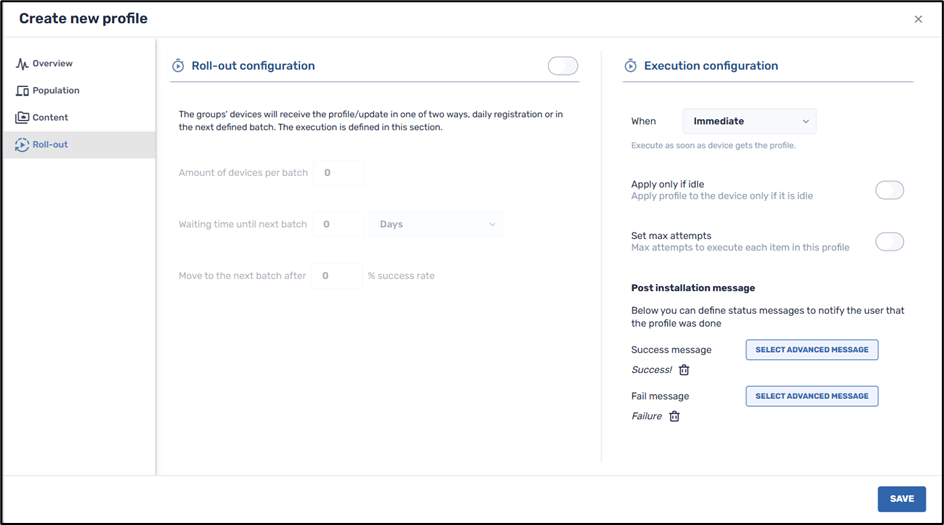Select advanced message for Success message
Image resolution: width=944 pixels, height=525 pixels.
811,350
